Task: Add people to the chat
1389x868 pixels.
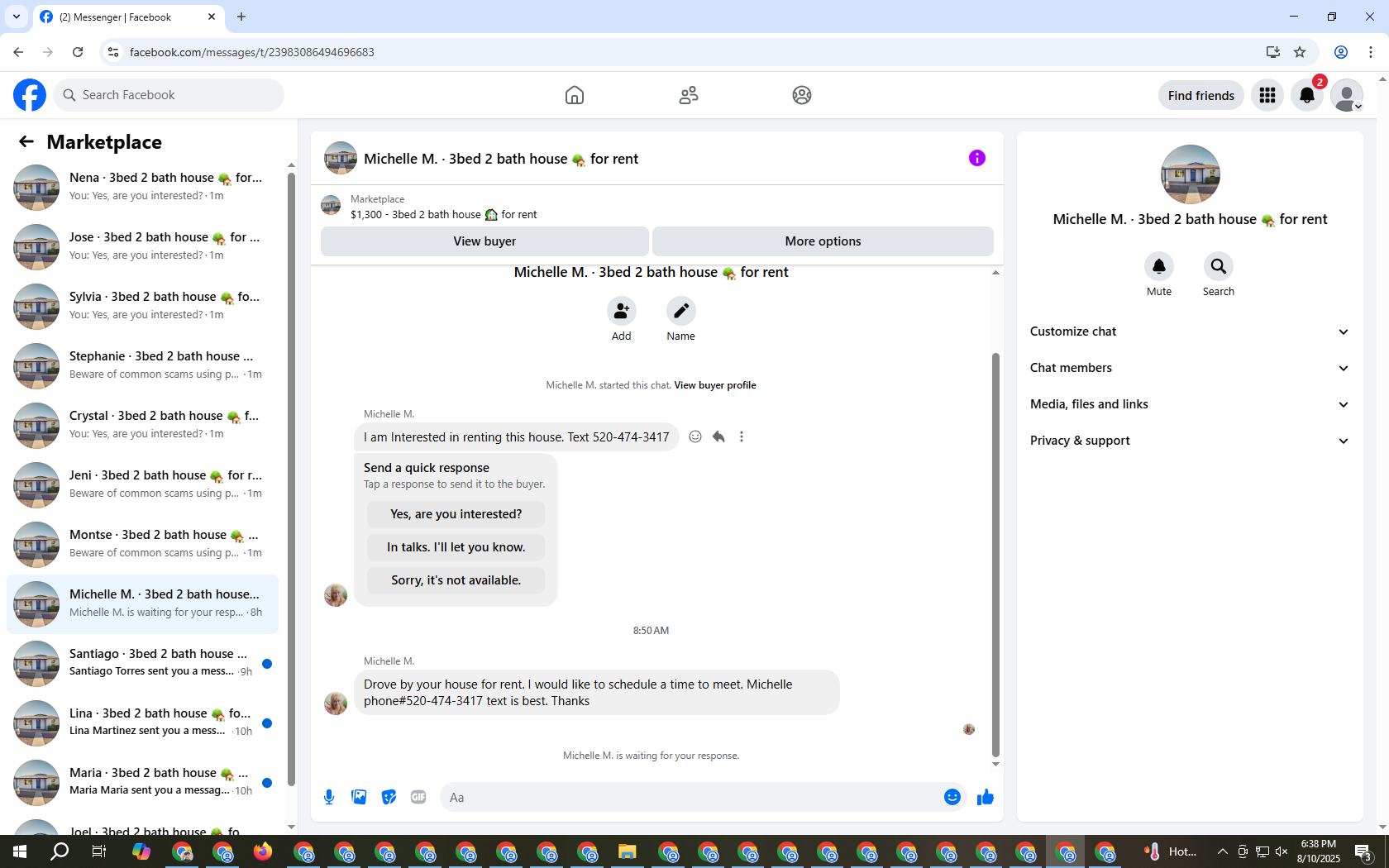Action: click(622, 311)
